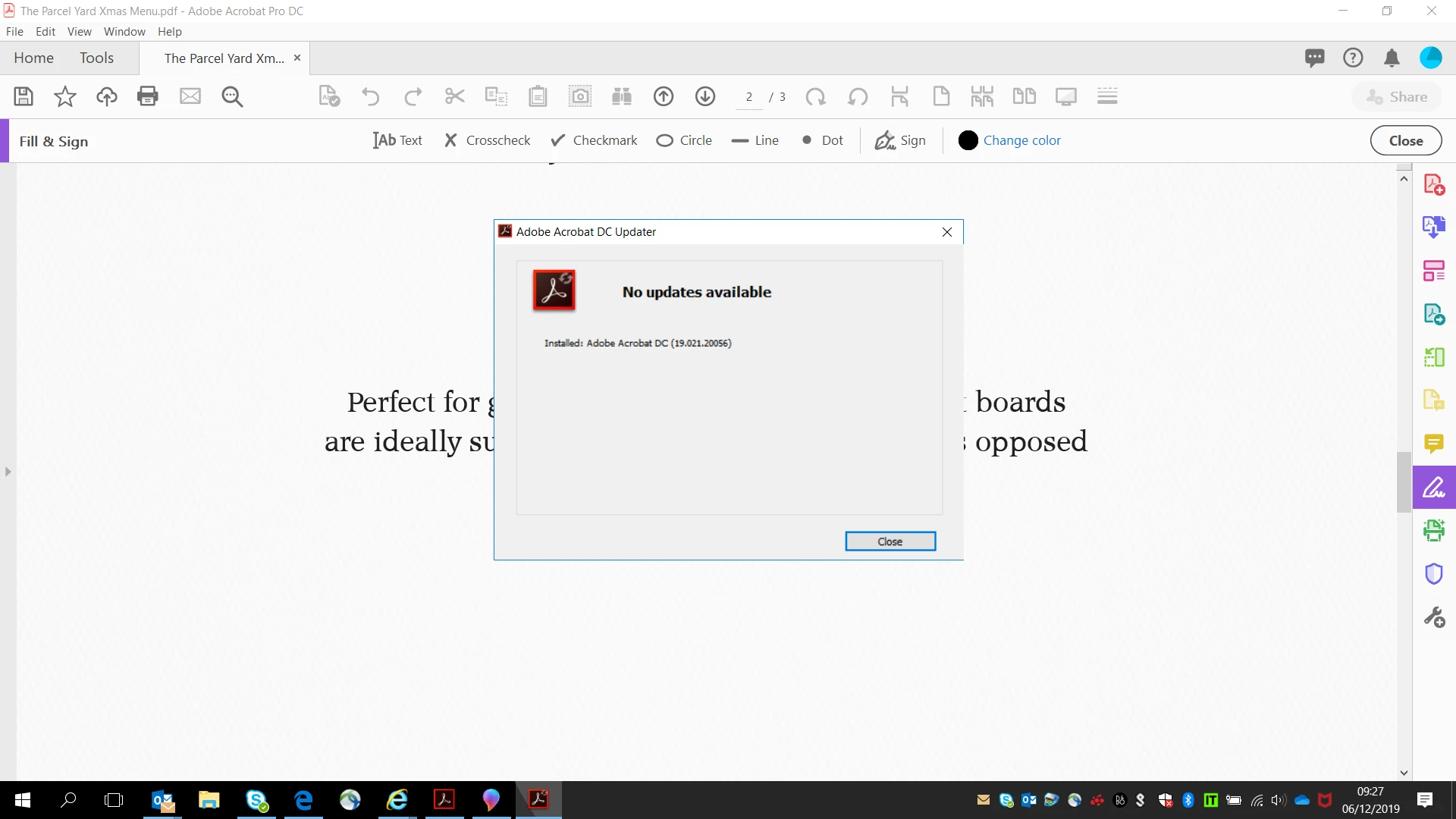
Task: Open the Help menu
Action: click(x=169, y=31)
